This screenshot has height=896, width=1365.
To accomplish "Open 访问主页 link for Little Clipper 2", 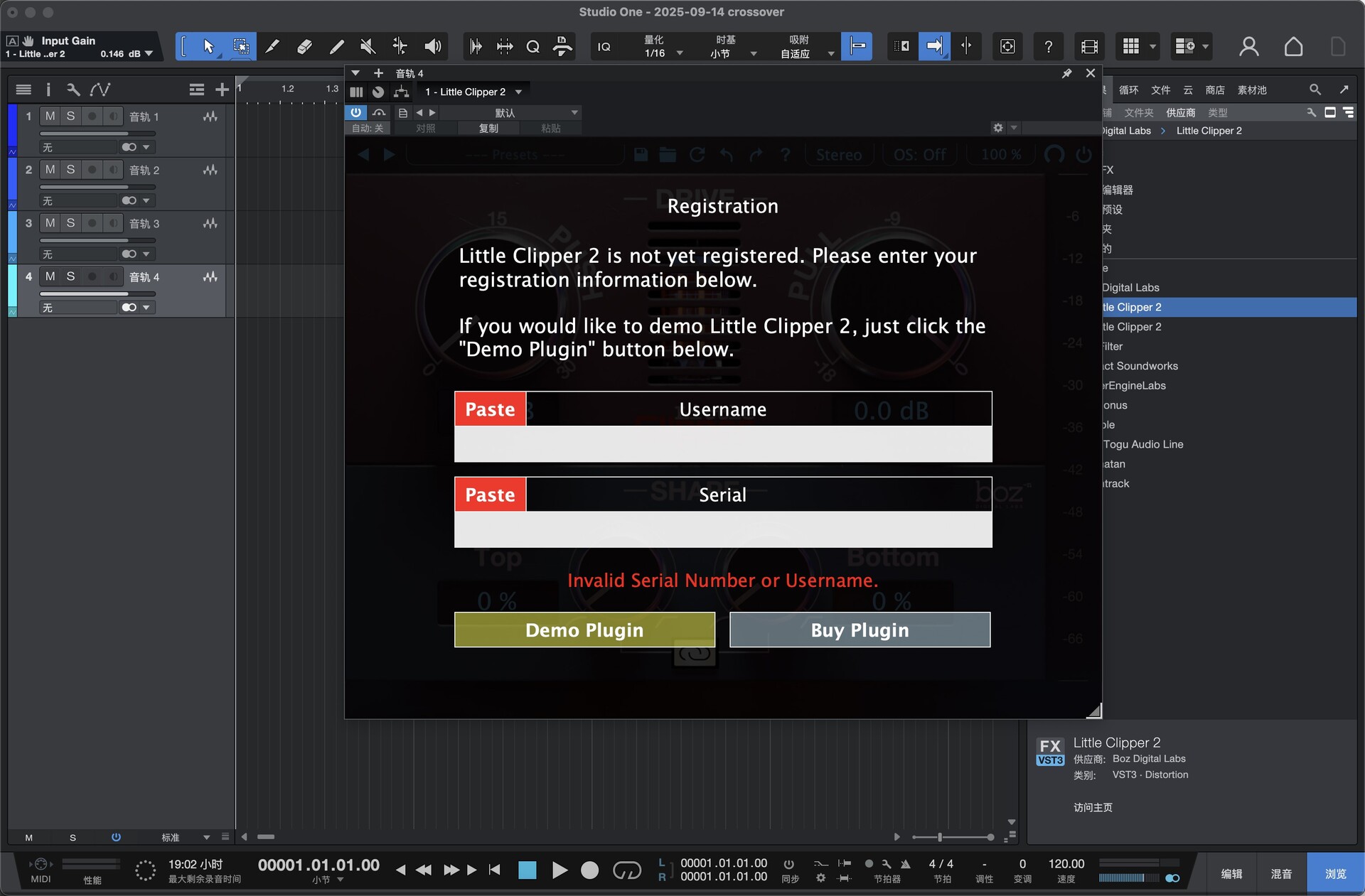I will coord(1093,808).
